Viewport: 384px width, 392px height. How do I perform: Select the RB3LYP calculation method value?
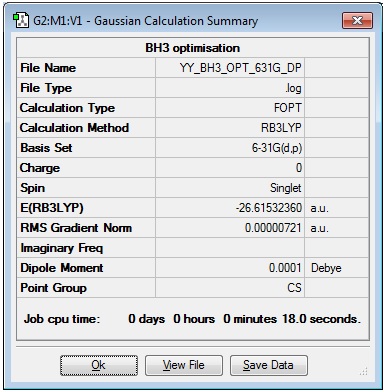(281, 128)
